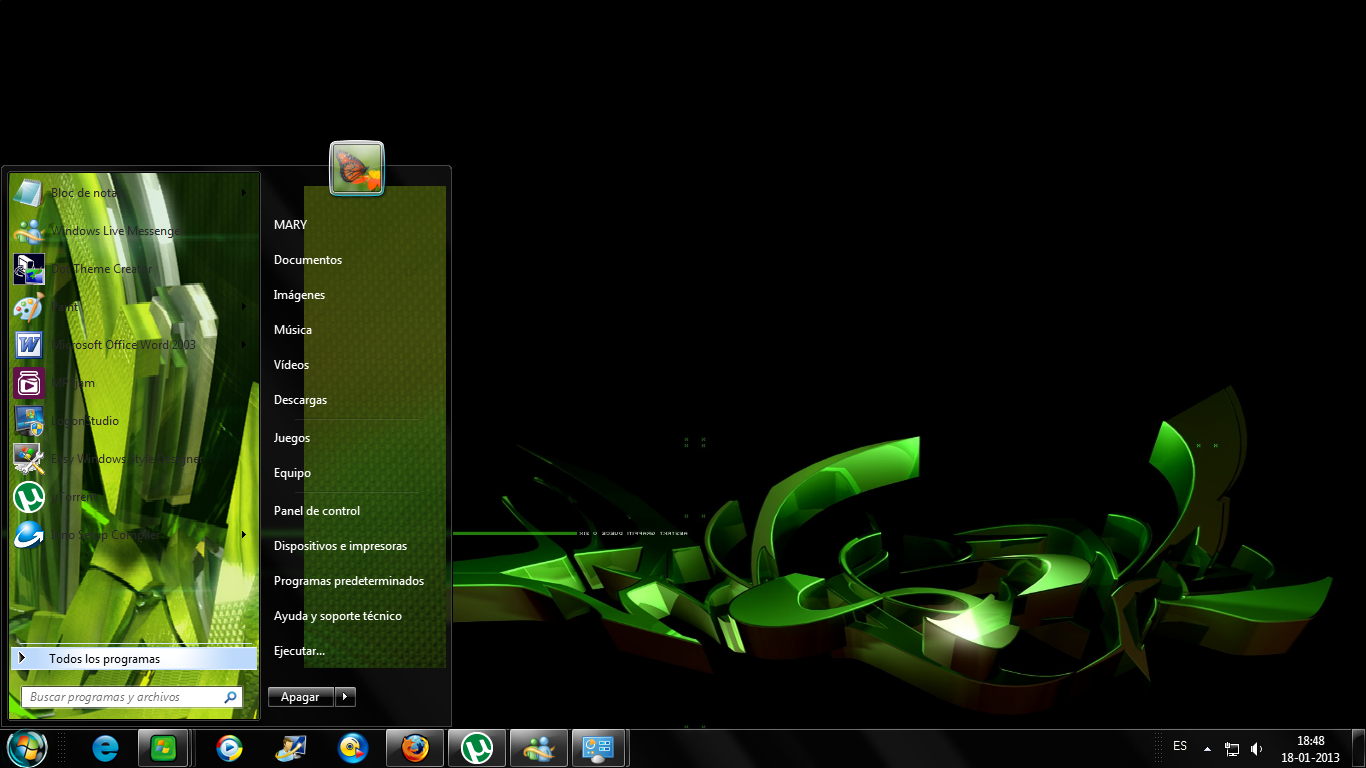Show Todos los programas list
The image size is (1366, 768).
134,659
